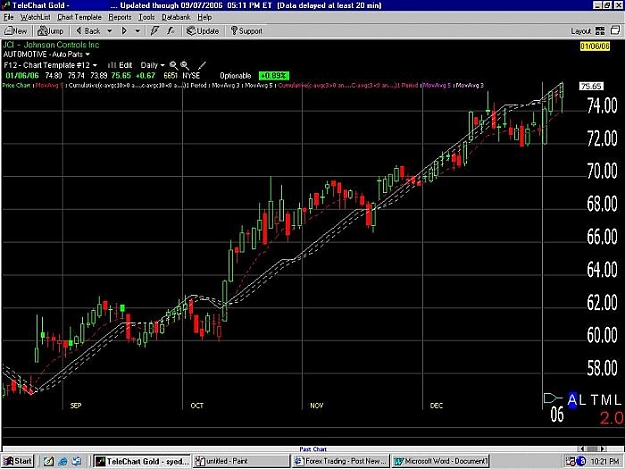
Task: Click the OCT month label
Action: [197, 406]
